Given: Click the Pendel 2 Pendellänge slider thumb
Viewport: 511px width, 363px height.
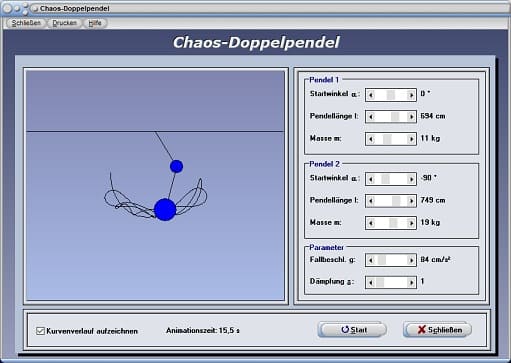Looking at the screenshot, I should 396,201.
